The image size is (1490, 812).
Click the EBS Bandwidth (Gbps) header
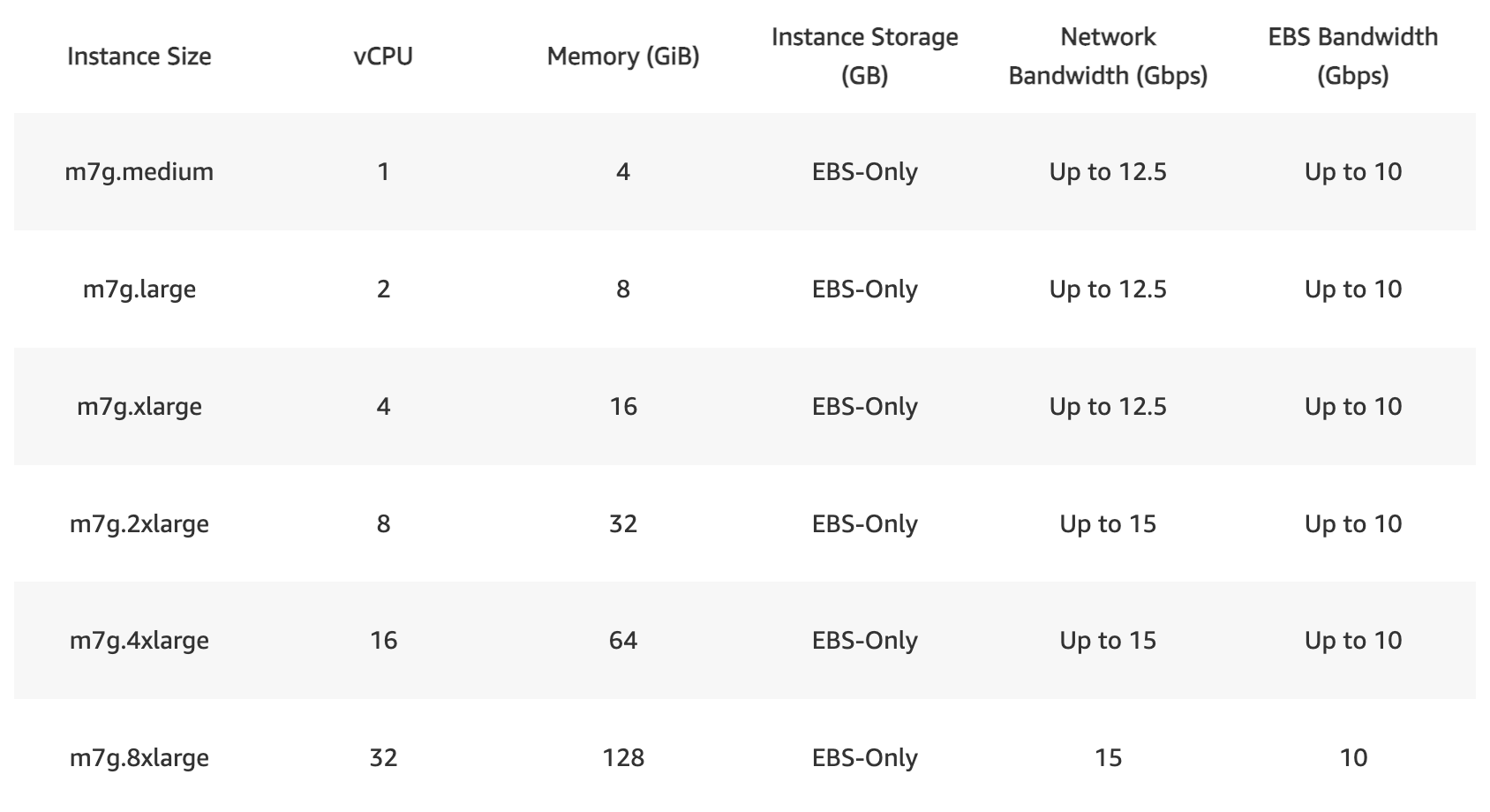tap(1352, 56)
